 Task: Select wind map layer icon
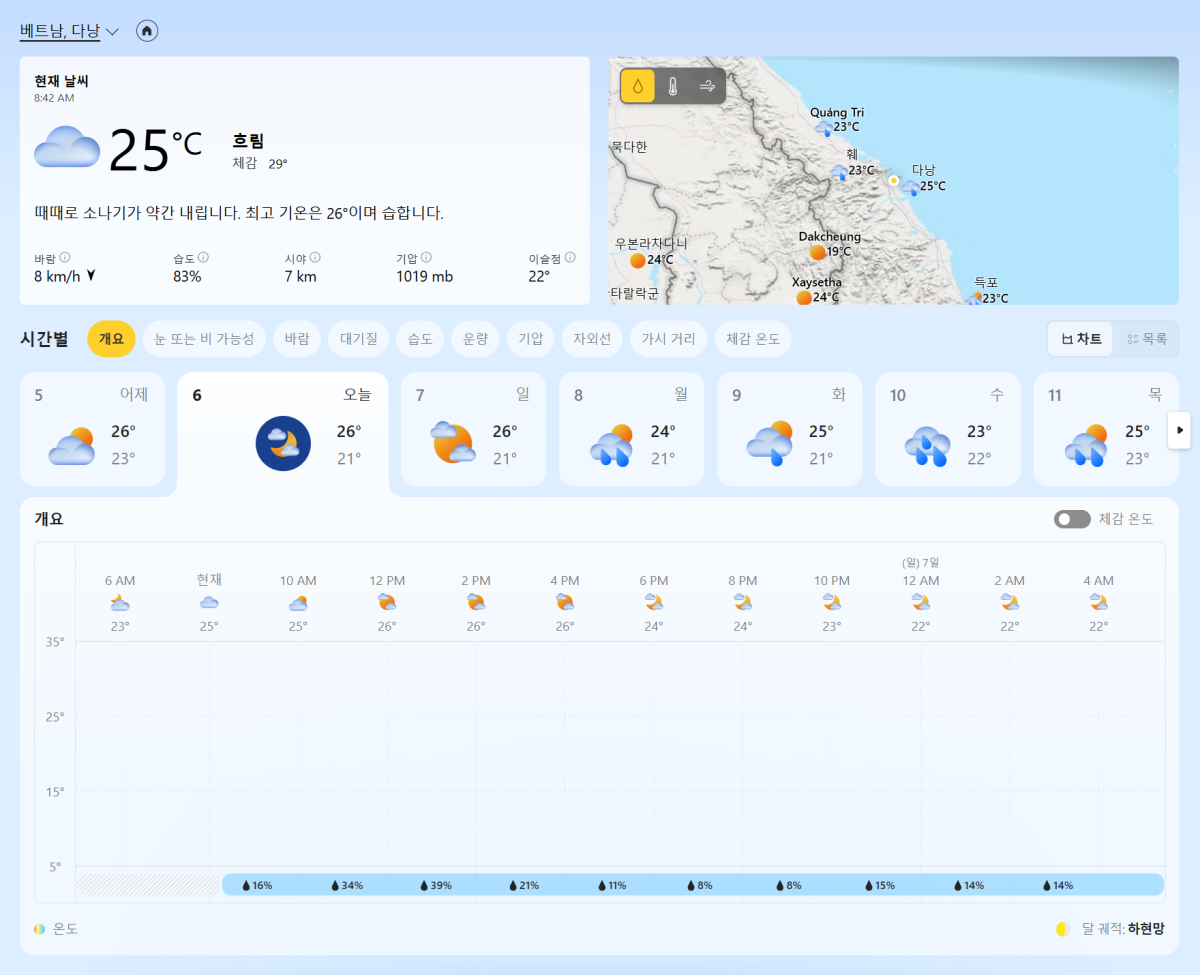[x=707, y=87]
